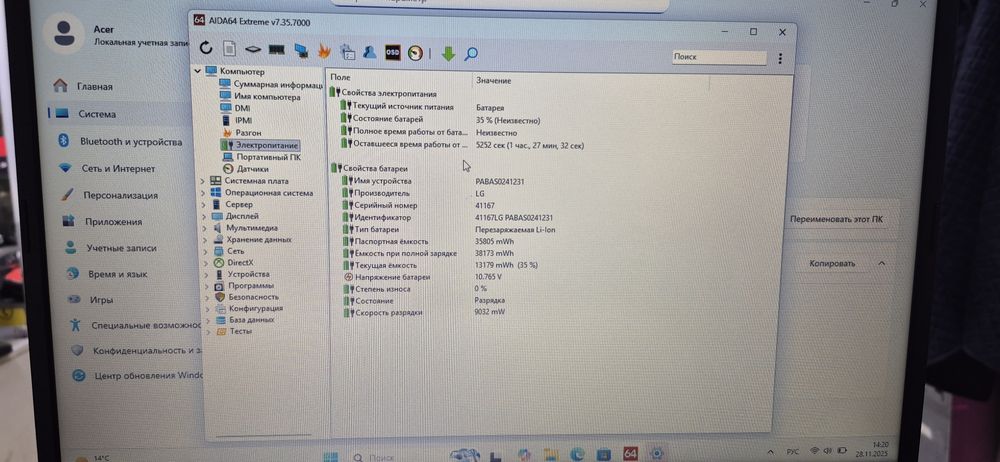Viewport: 1000px width, 462px height.
Task: Collapse the Компьютер tree node
Action: (x=198, y=71)
